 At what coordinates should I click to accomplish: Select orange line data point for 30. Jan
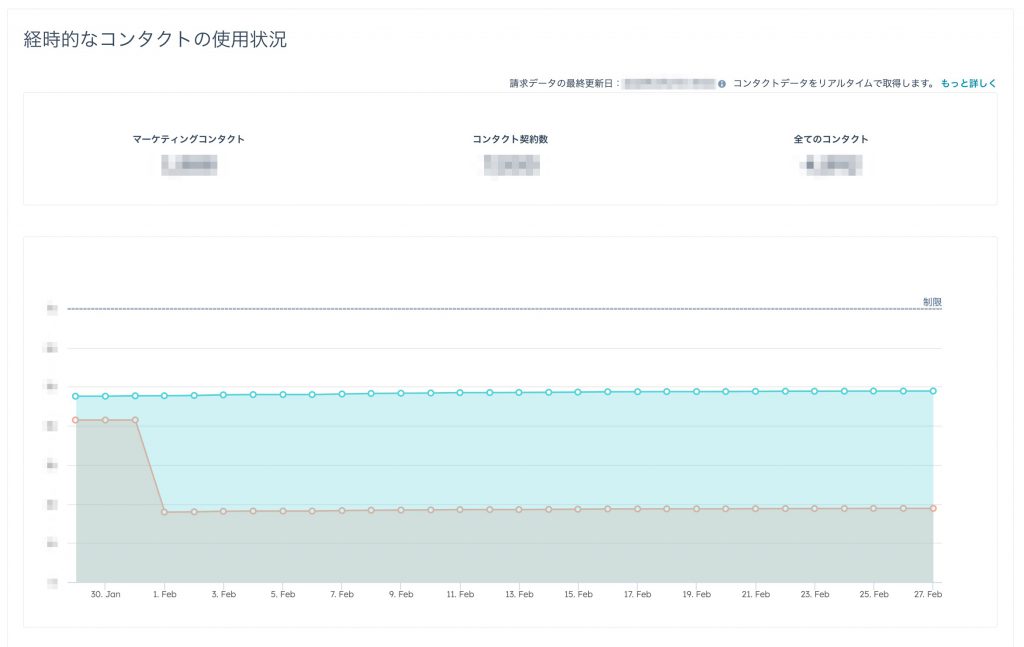[x=105, y=420]
